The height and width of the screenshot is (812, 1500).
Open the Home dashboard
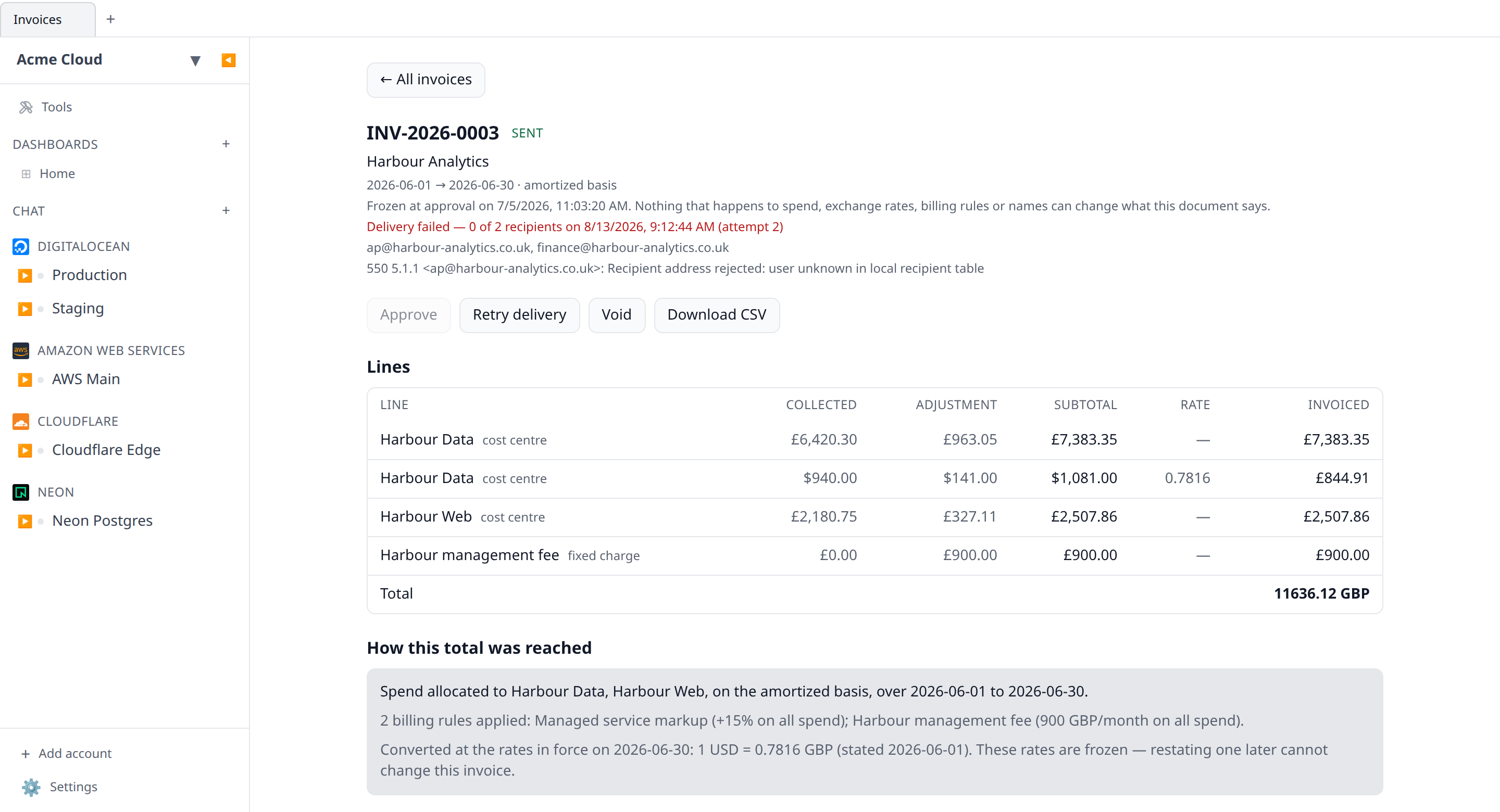click(57, 174)
